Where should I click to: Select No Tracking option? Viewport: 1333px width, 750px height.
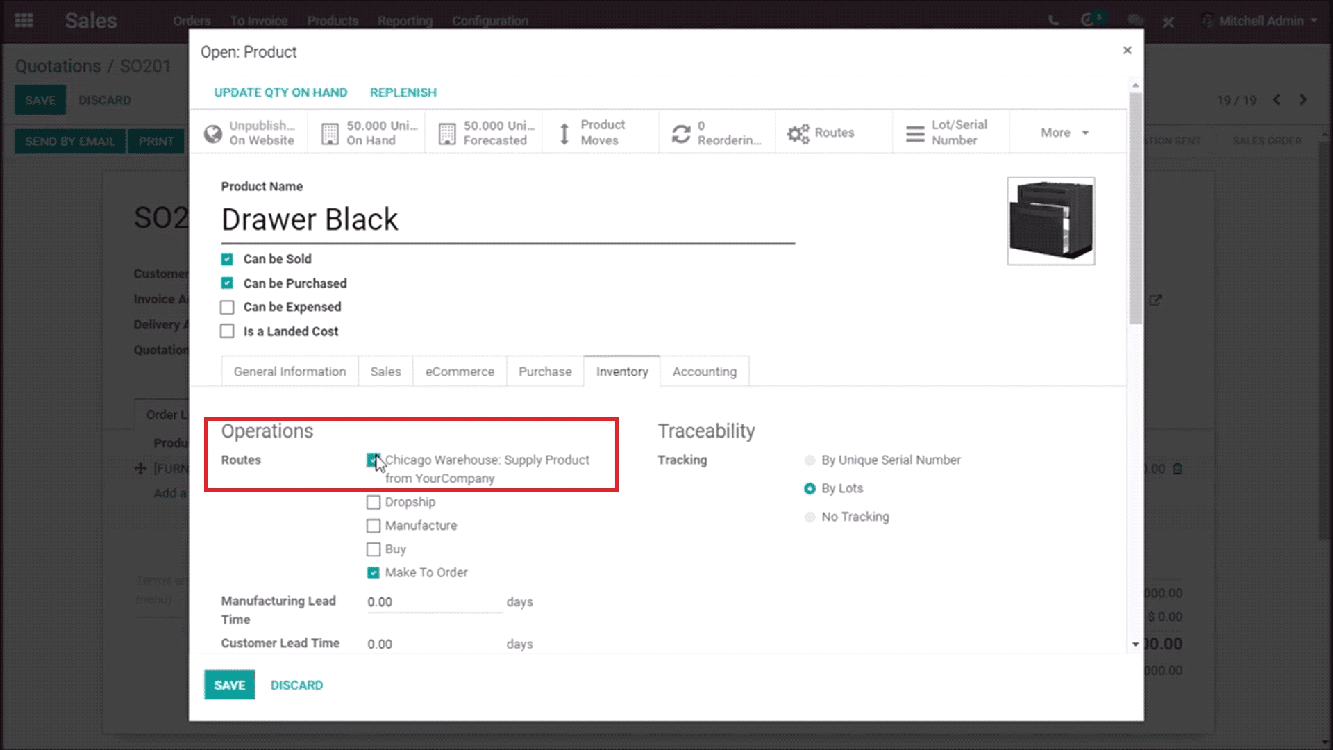810,517
